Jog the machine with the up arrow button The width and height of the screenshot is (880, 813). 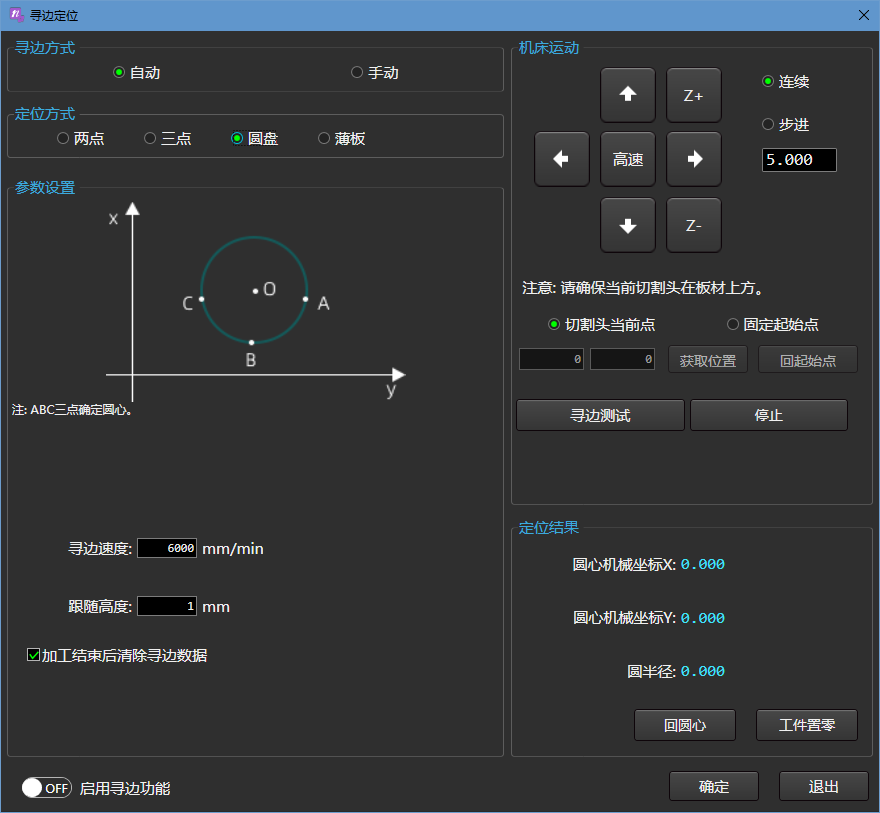pyautogui.click(x=627, y=95)
